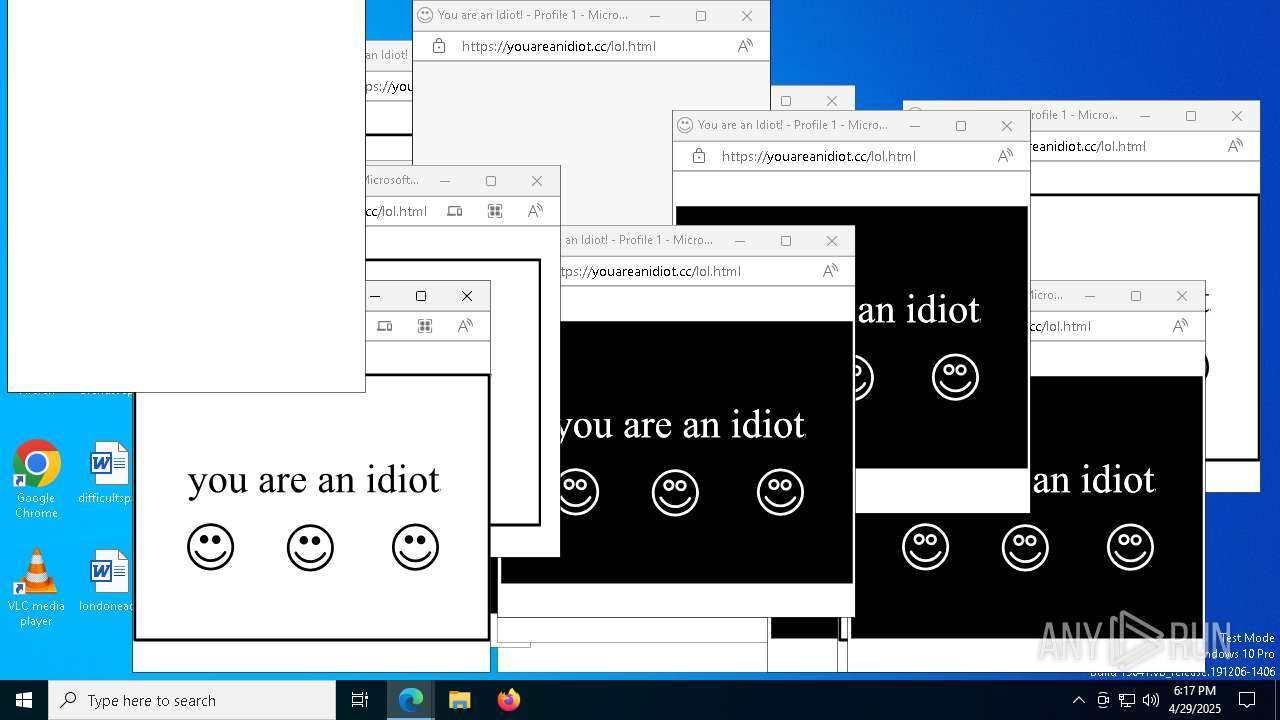The image size is (1280, 720).
Task: Click 'you are an idiot' text on white page
Action: 314,481
